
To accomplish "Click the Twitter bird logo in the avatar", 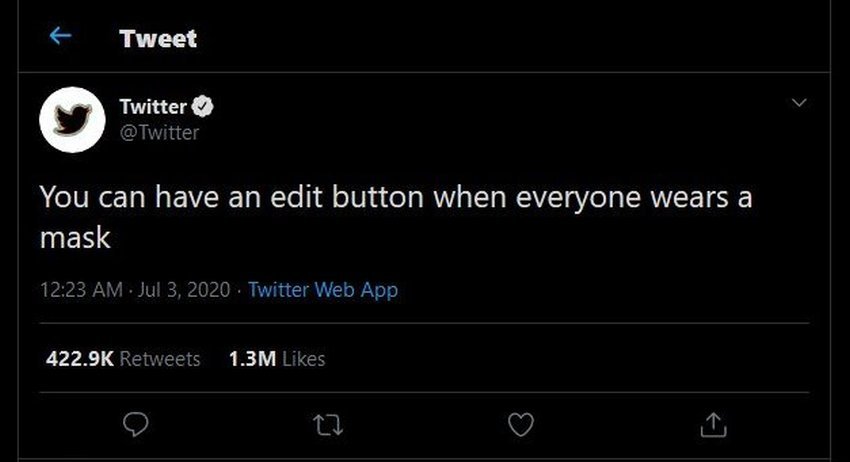I will 72,120.
